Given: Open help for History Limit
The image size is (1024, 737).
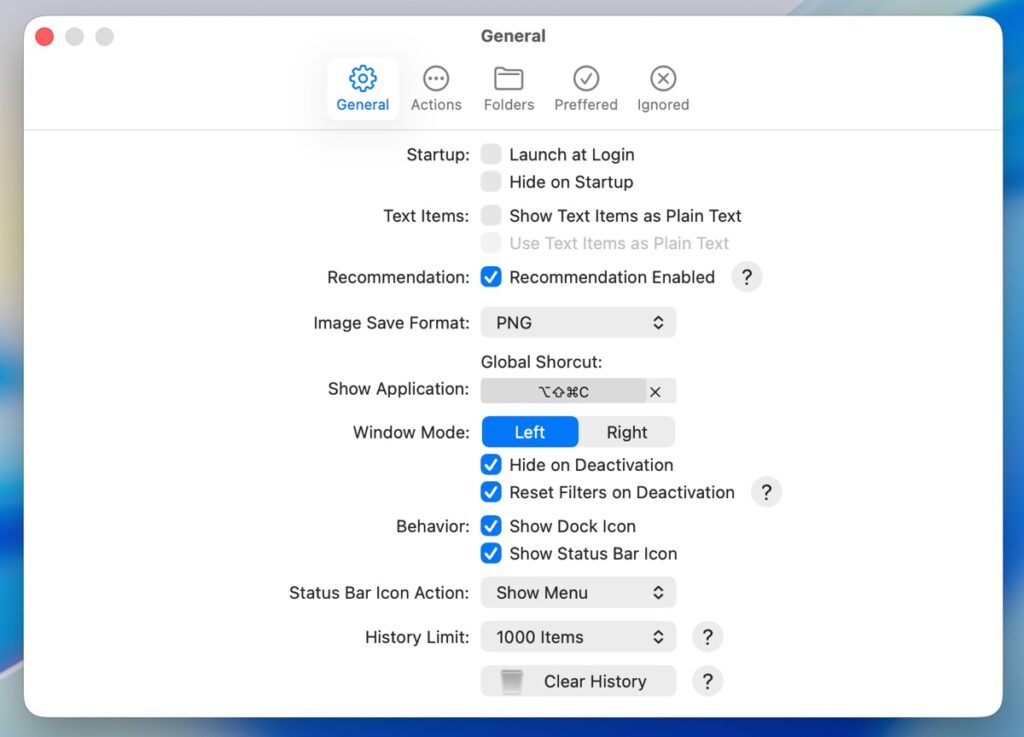Looking at the screenshot, I should [707, 637].
